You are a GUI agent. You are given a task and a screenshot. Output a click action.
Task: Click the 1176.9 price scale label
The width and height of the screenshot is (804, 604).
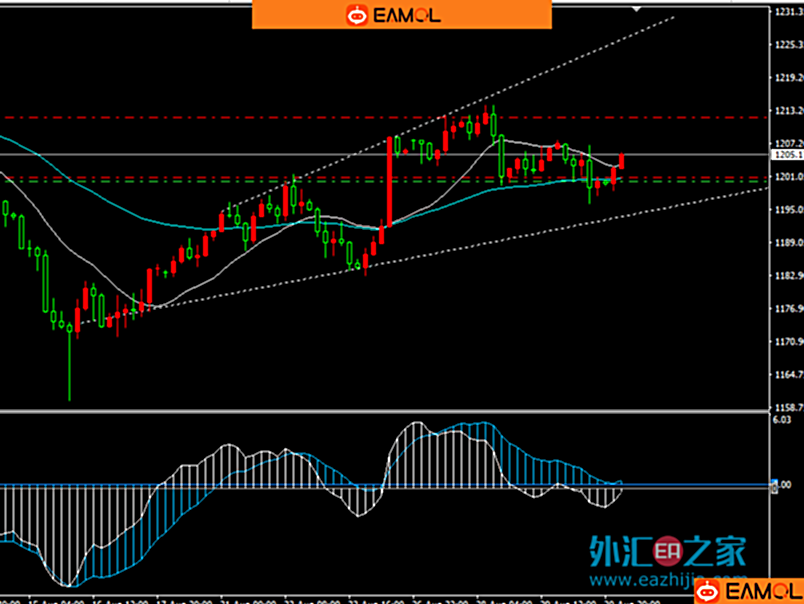(x=789, y=308)
